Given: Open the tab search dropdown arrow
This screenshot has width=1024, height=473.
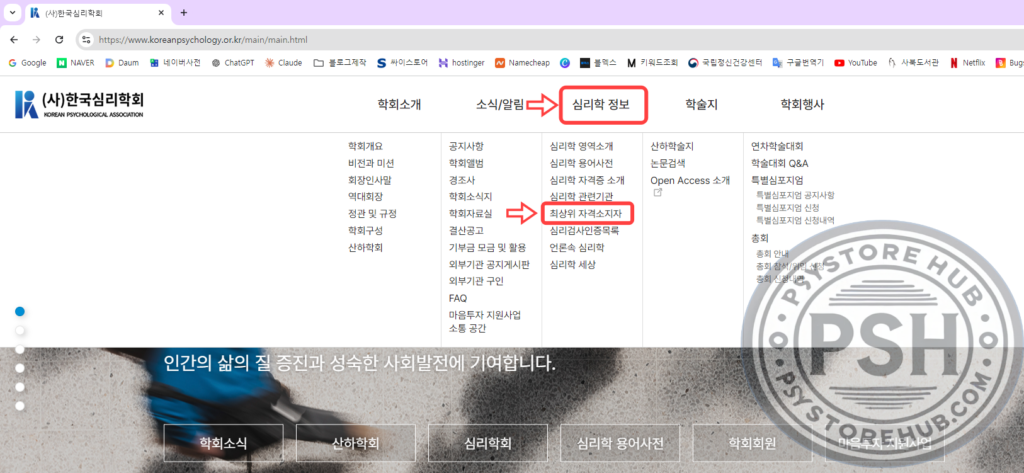Looking at the screenshot, I should click(x=12, y=12).
